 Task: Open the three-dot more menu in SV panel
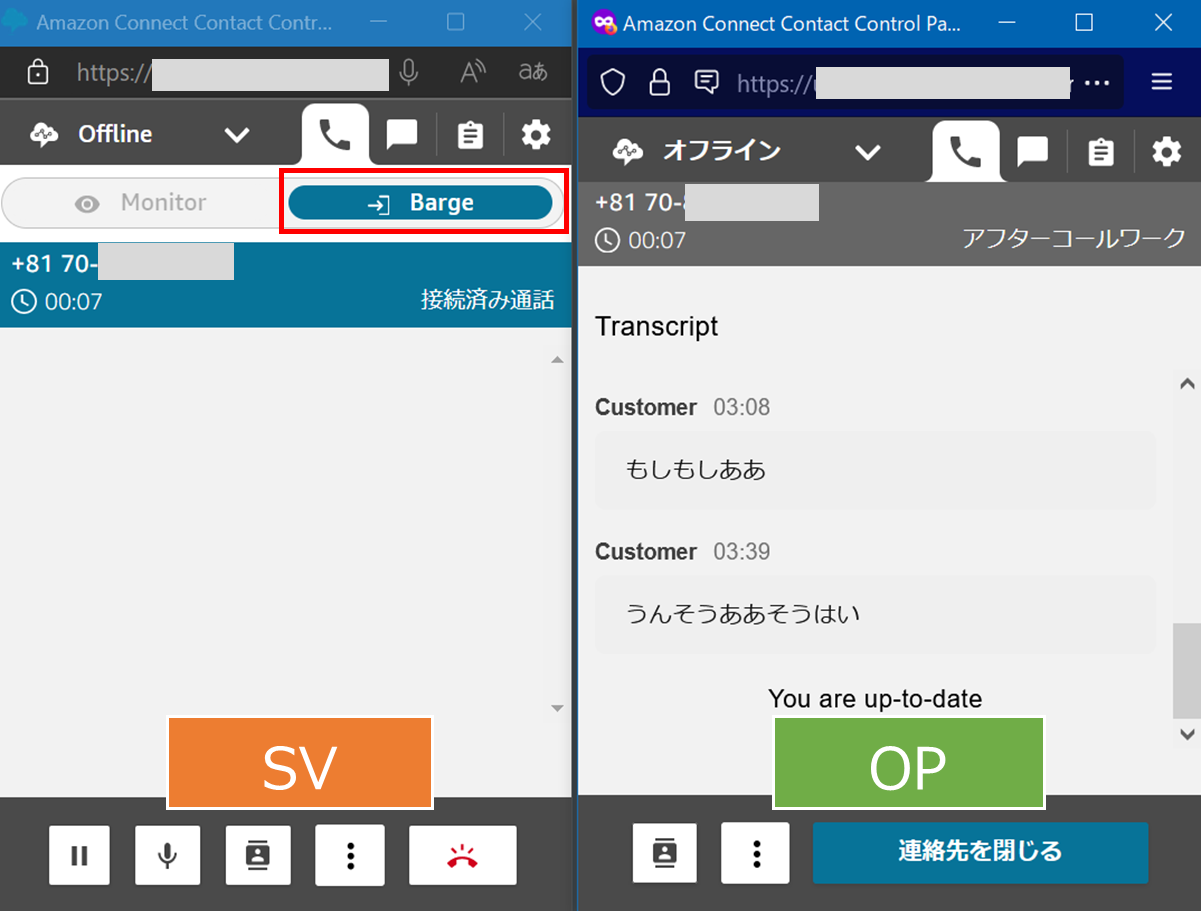click(350, 855)
